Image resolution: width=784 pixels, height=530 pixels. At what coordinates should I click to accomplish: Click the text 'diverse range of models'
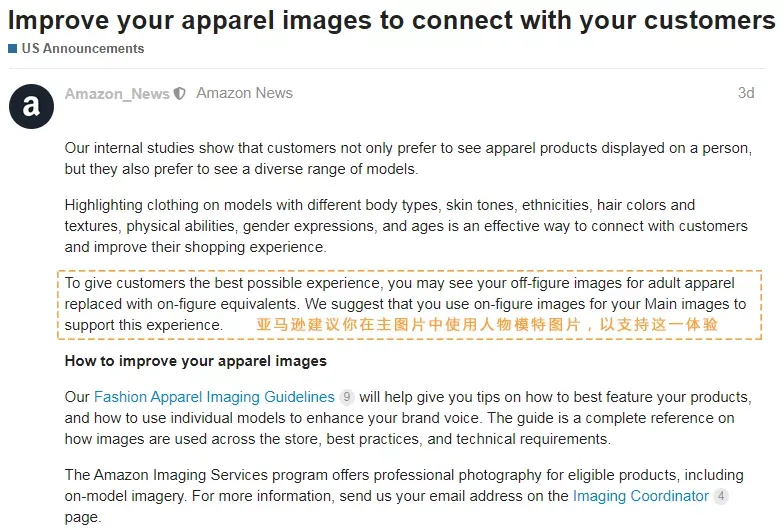[335, 169]
